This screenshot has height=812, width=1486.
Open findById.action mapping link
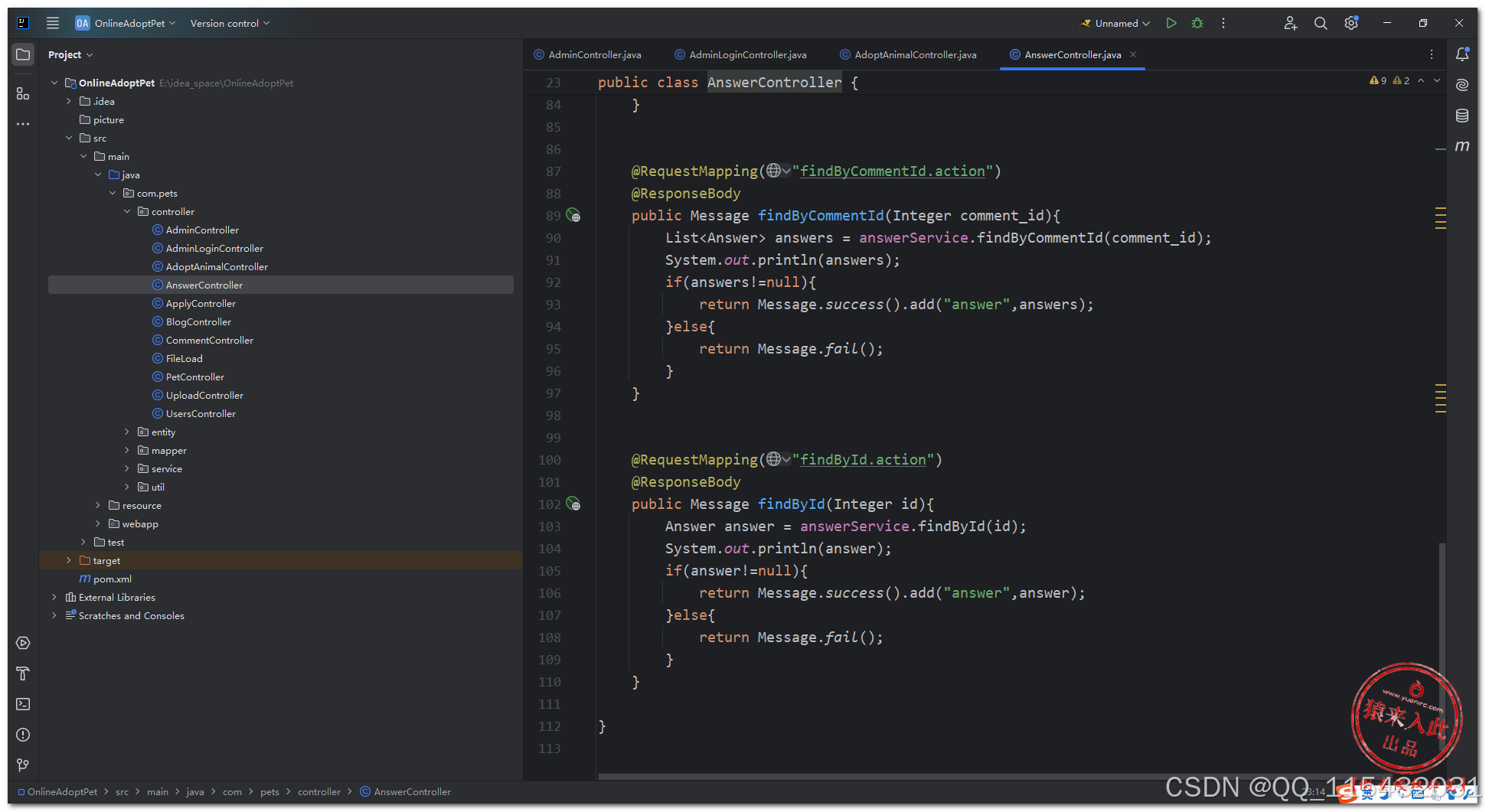click(x=863, y=459)
